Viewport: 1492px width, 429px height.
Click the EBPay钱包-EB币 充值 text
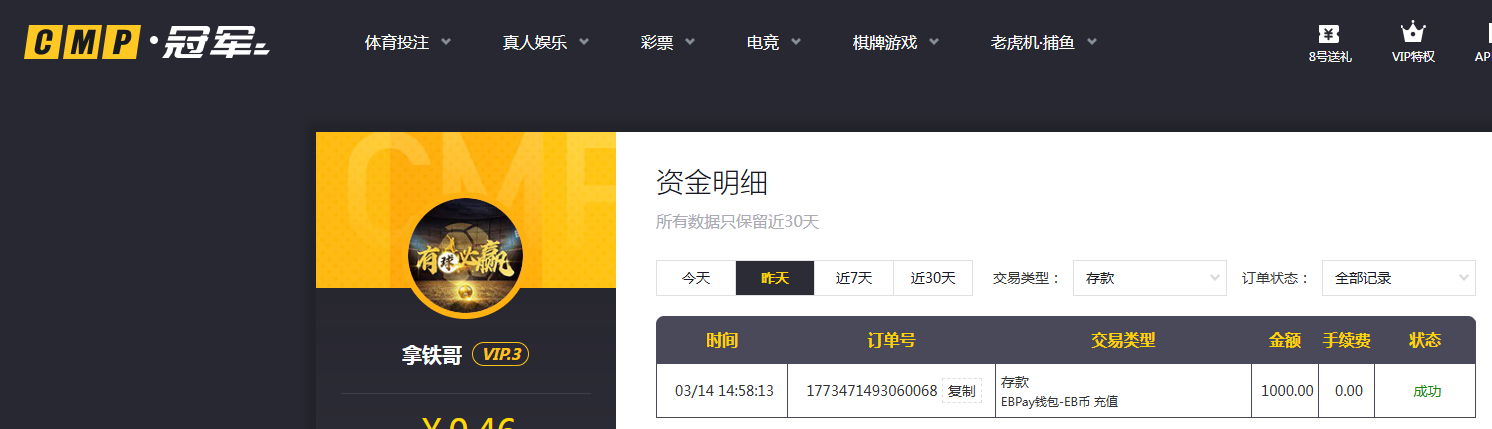1059,401
